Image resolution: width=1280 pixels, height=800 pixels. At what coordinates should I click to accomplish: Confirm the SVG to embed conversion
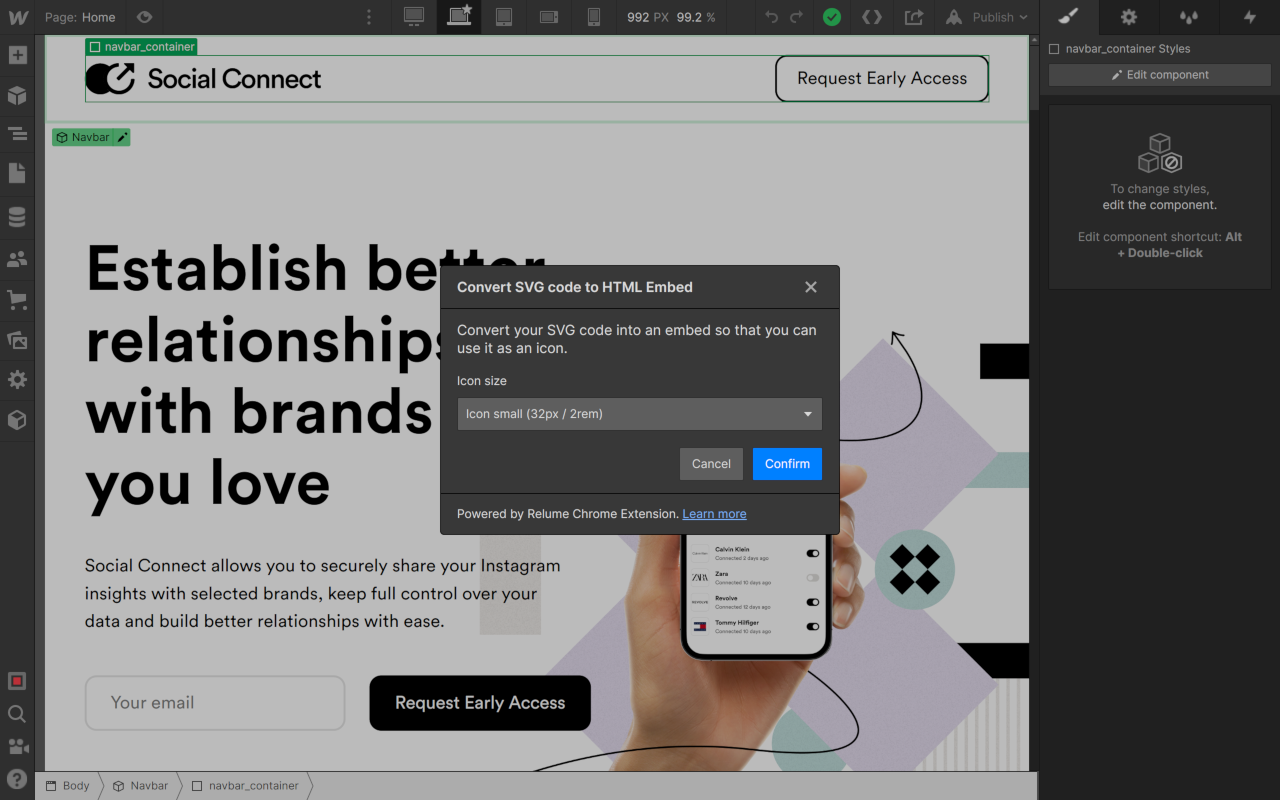[787, 463]
